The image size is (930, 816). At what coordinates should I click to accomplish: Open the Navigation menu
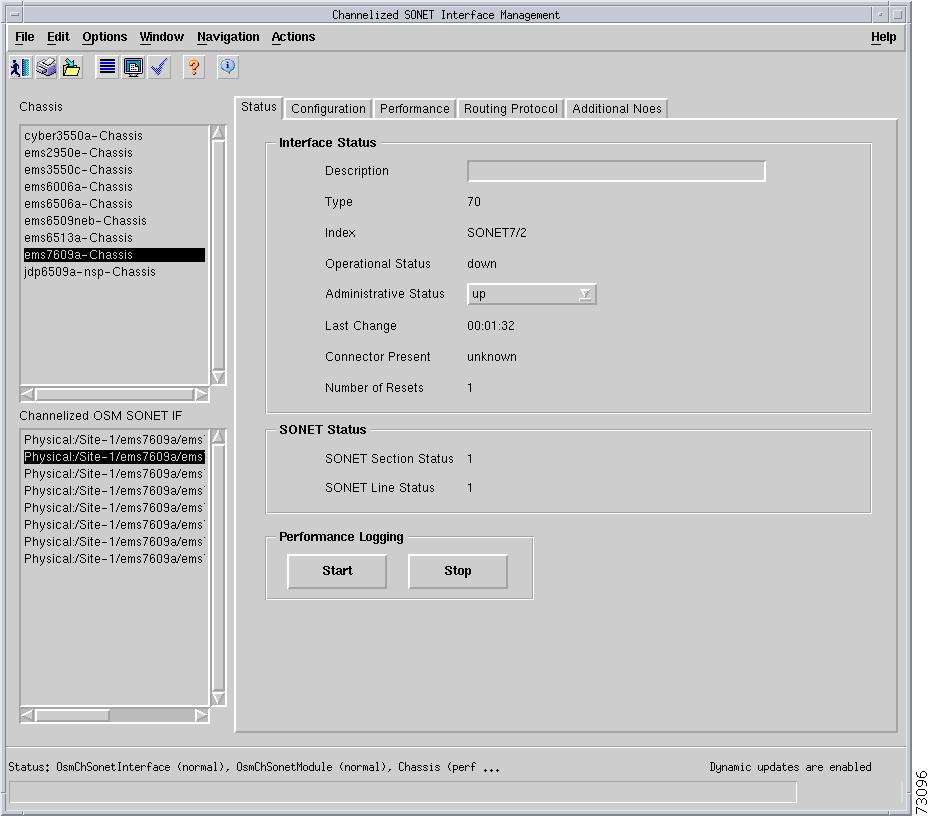point(228,37)
